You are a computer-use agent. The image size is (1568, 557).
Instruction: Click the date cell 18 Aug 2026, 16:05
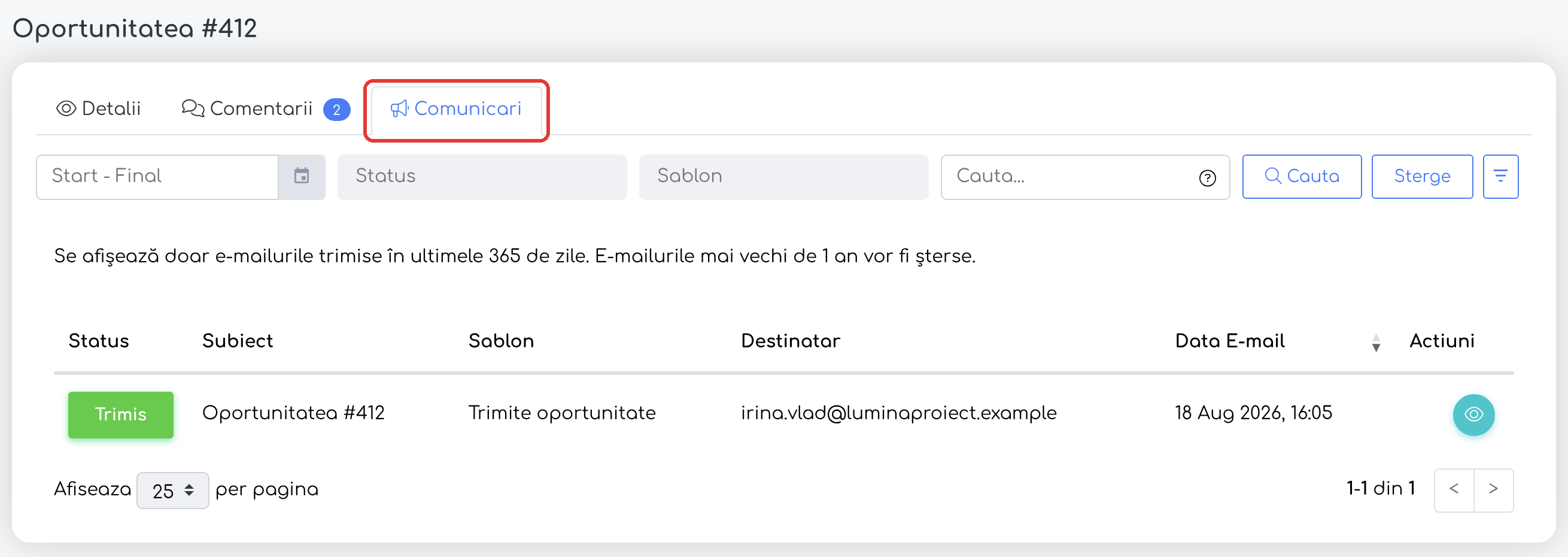point(1253,413)
